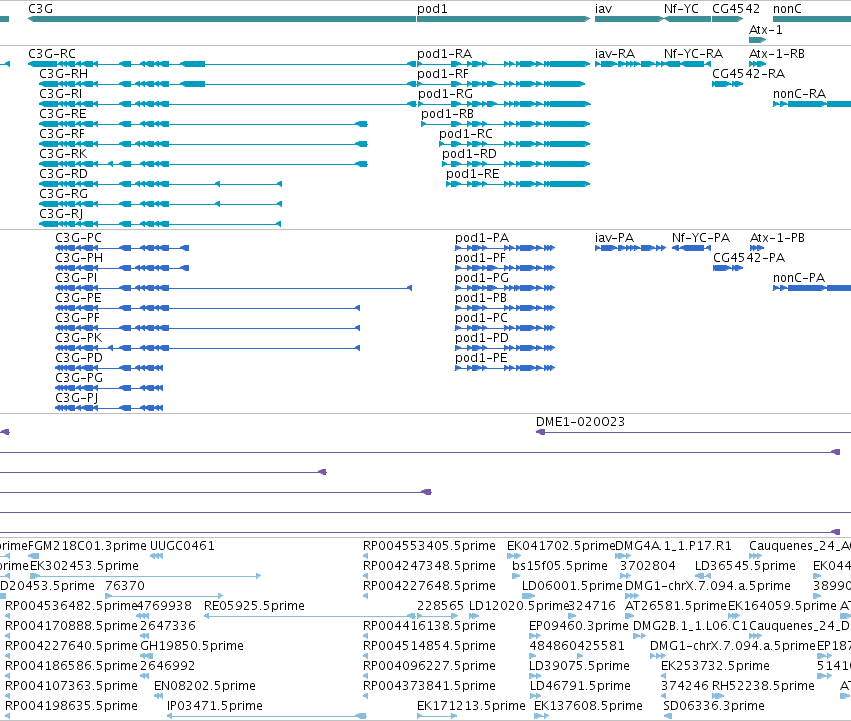Click EST LD46791.5prime
The height and width of the screenshot is (721, 851).
pos(580,686)
